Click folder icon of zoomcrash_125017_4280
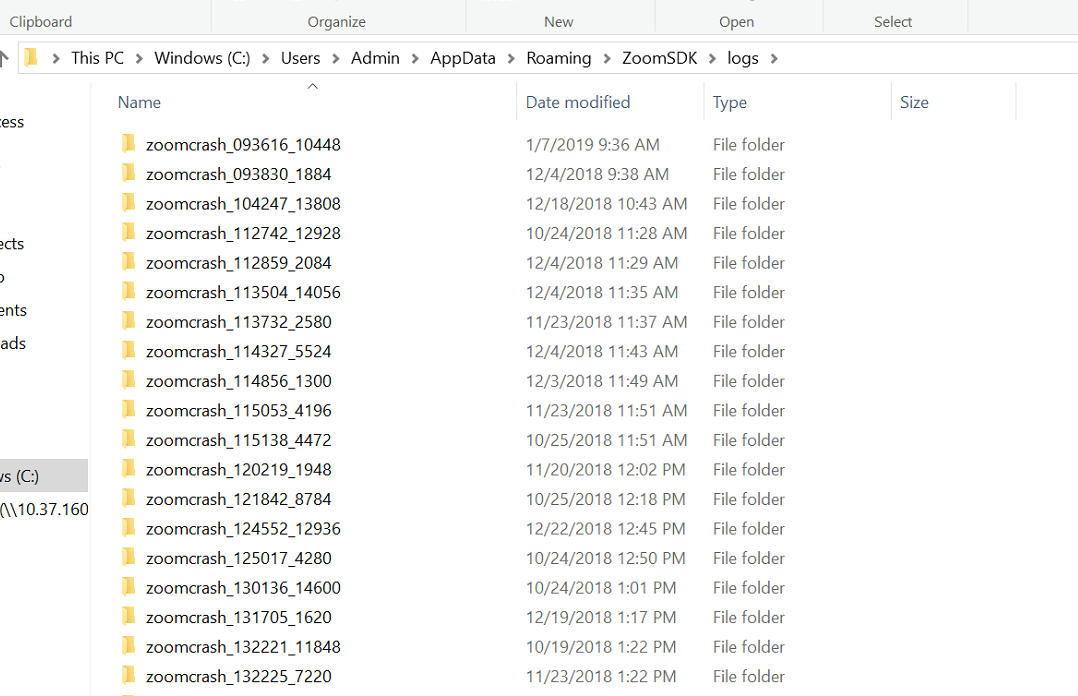1078x696 pixels. click(x=129, y=558)
